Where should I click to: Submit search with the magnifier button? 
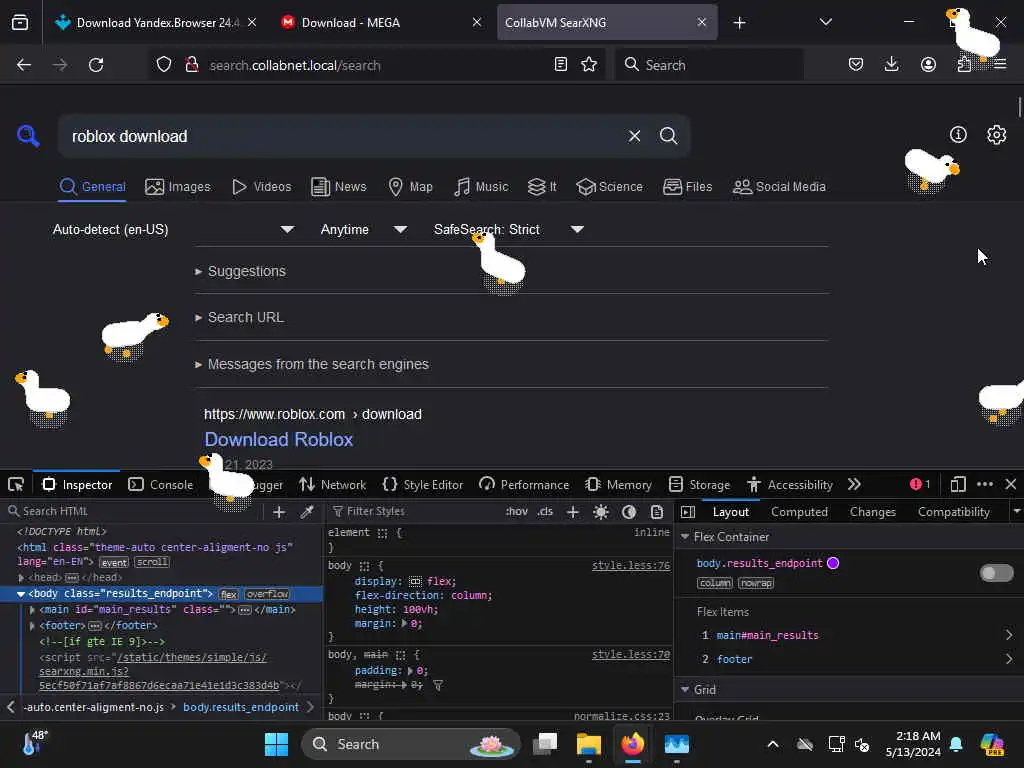(668, 136)
